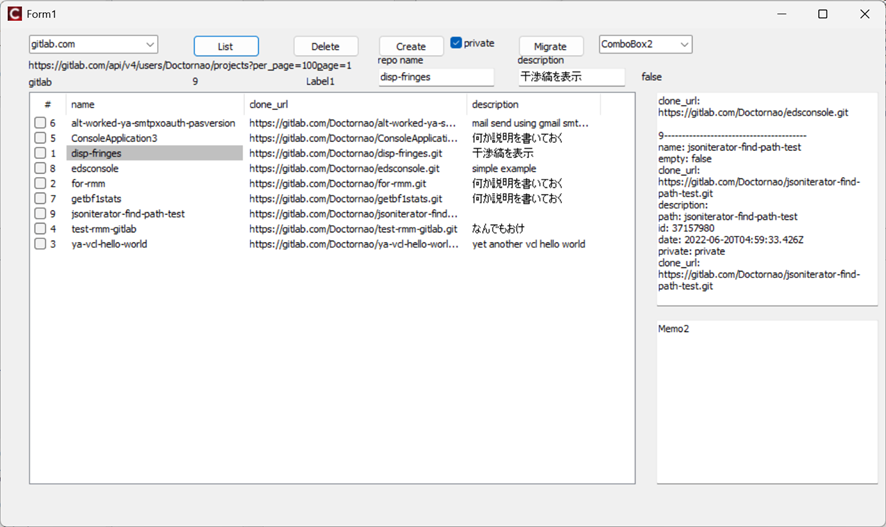This screenshot has width=886, height=527.
Task: Click the memo showing jsoniterator-find-path-test details
Action: click(x=767, y=199)
